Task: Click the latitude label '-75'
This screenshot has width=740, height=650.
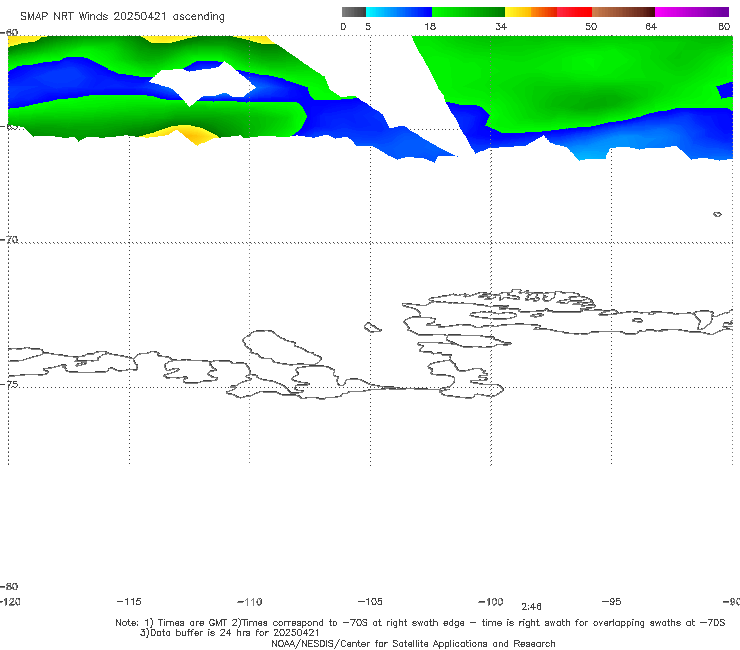Action: tap(9, 384)
